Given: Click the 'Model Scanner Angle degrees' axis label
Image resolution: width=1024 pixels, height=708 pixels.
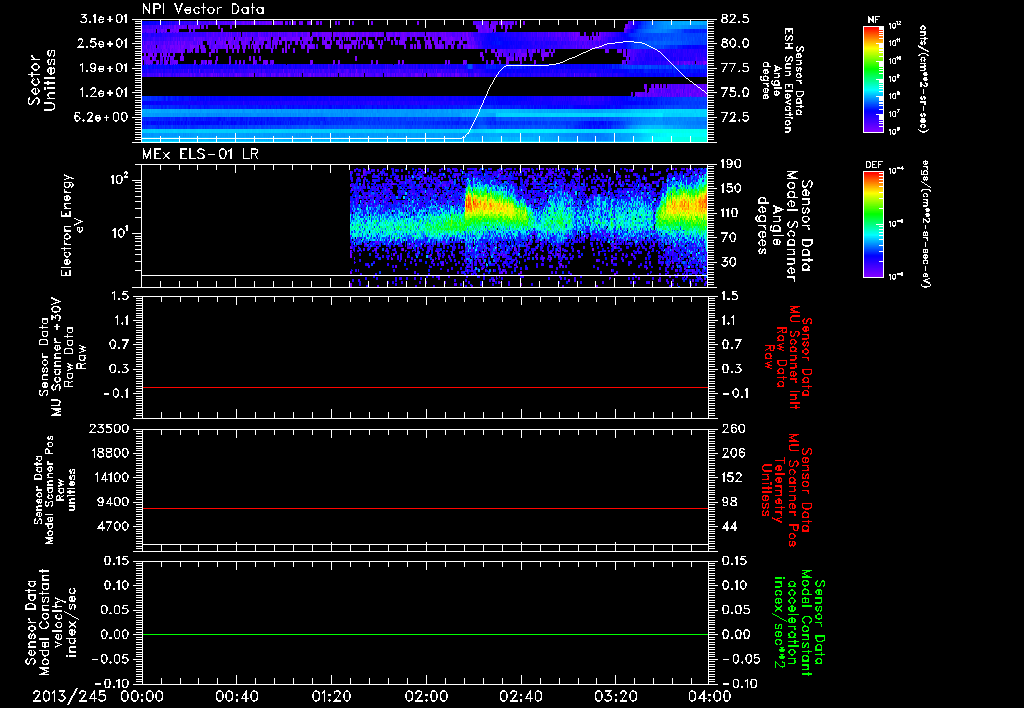Looking at the screenshot, I should pyautogui.click(x=784, y=226).
